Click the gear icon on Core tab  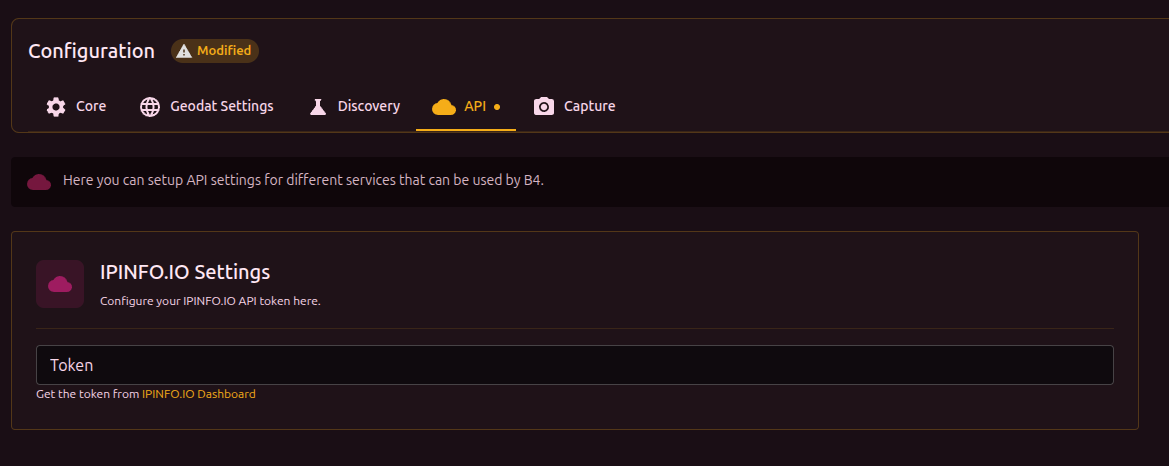(x=56, y=106)
